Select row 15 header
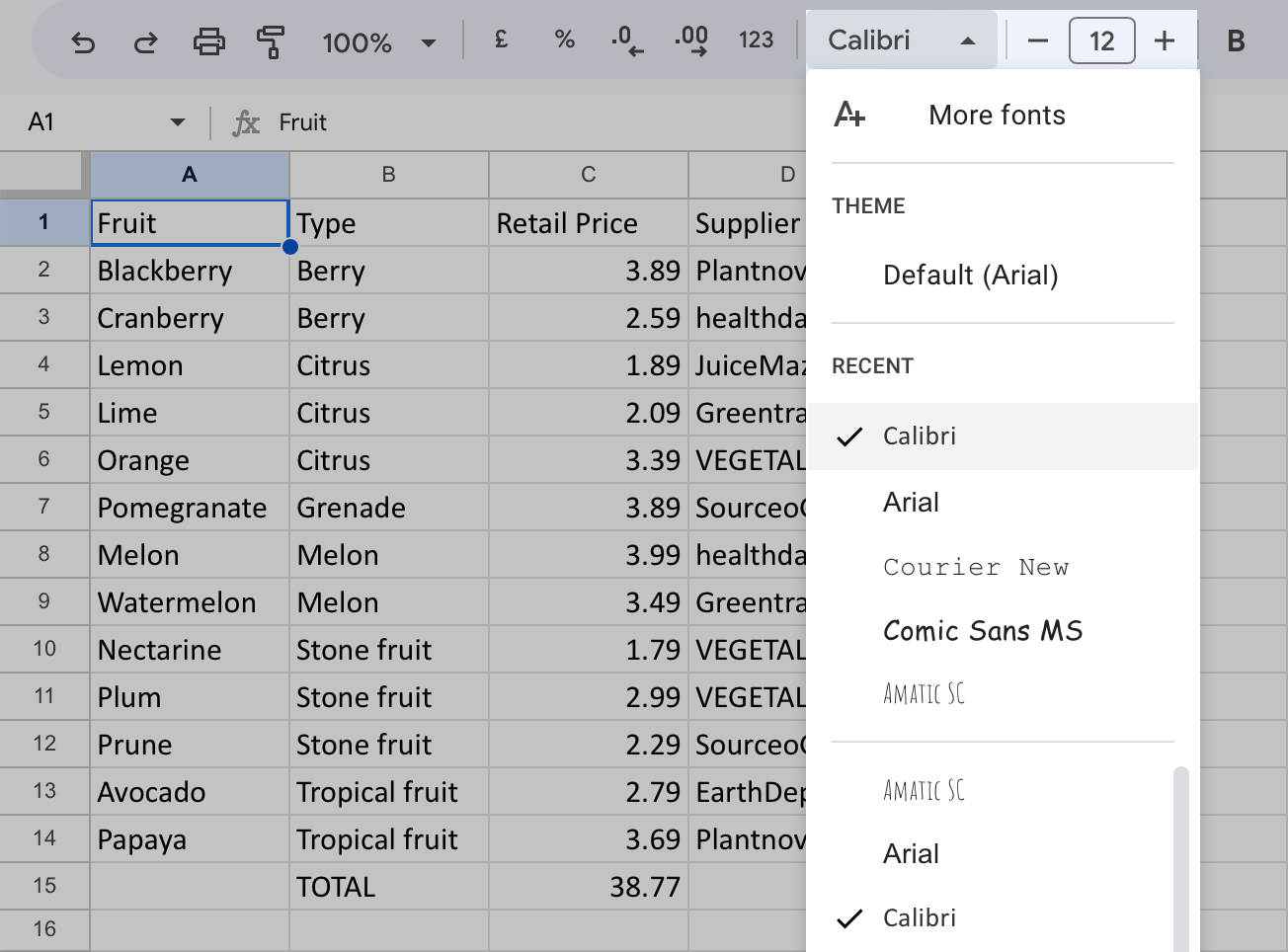Image resolution: width=1288 pixels, height=952 pixels. (x=44, y=886)
